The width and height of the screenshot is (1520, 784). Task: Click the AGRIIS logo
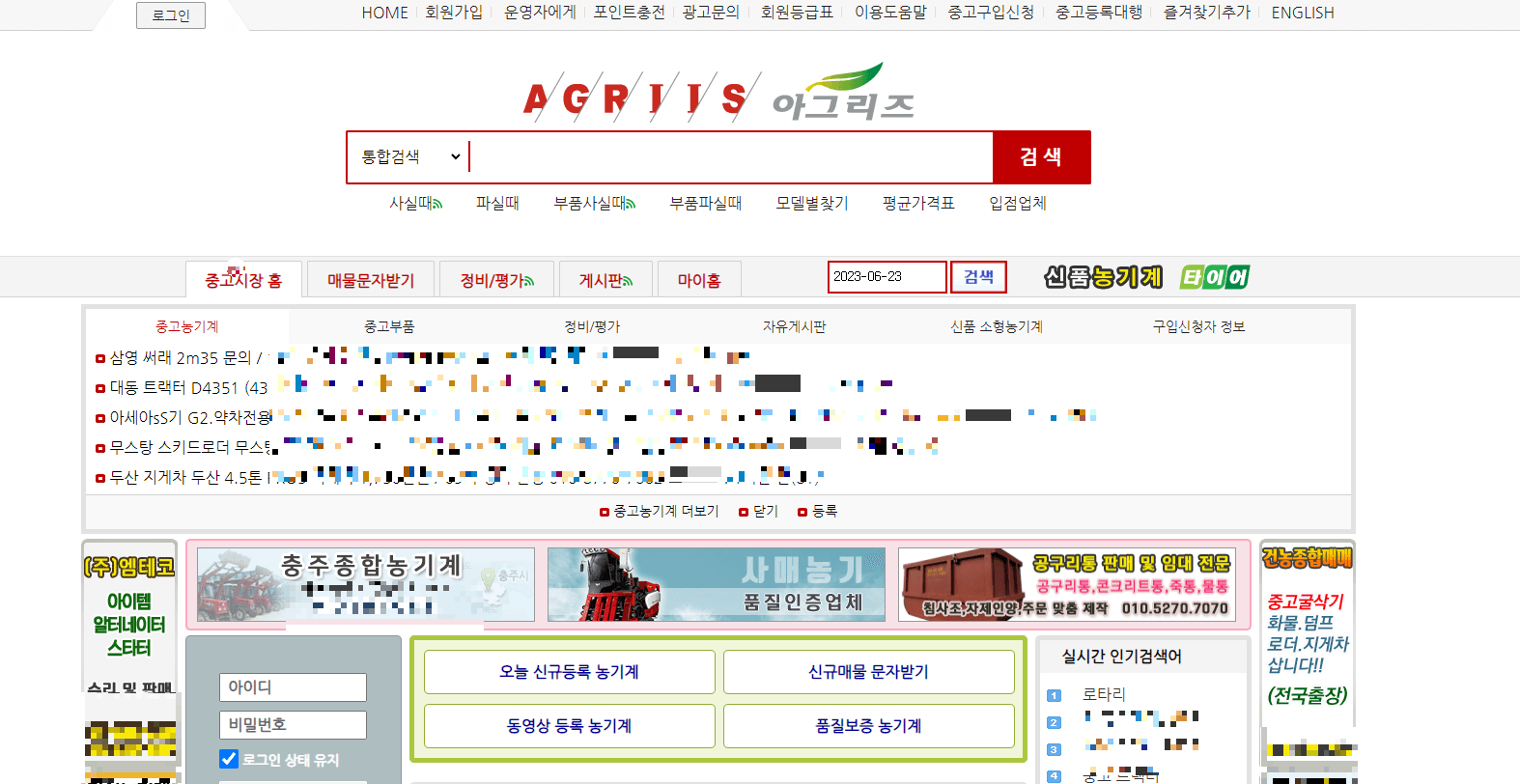coord(640,98)
